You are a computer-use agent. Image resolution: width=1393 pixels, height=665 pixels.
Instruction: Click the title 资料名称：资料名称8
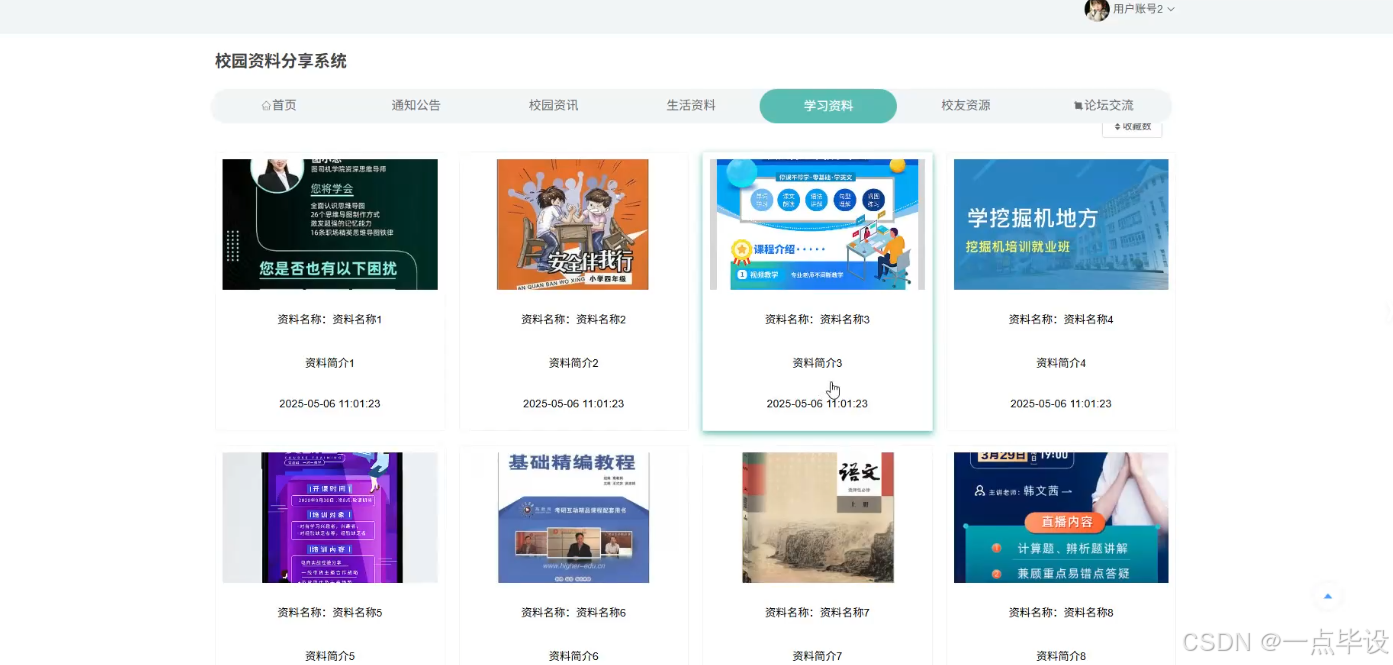click(x=1061, y=613)
